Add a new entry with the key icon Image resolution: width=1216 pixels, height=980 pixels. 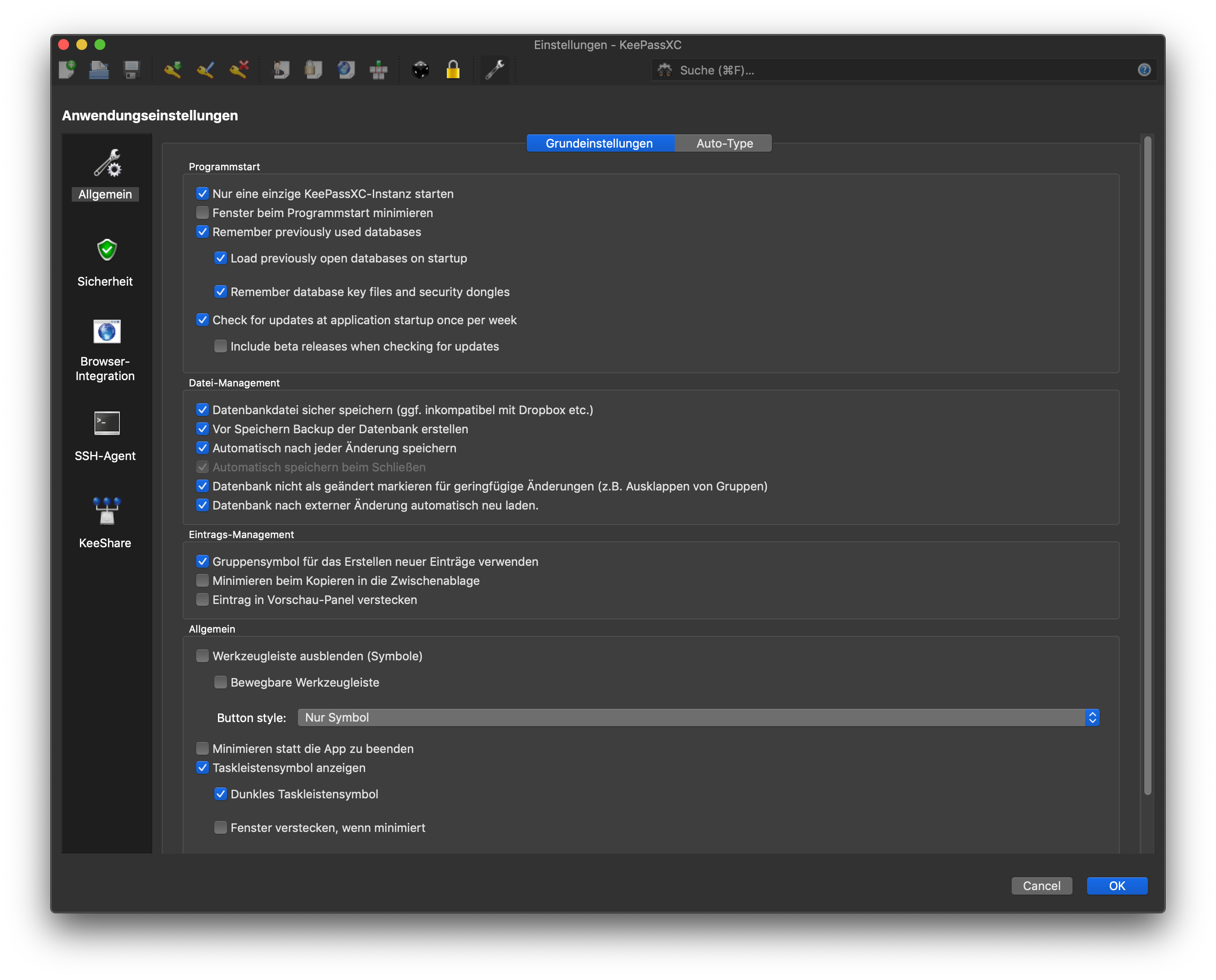pyautogui.click(x=172, y=69)
